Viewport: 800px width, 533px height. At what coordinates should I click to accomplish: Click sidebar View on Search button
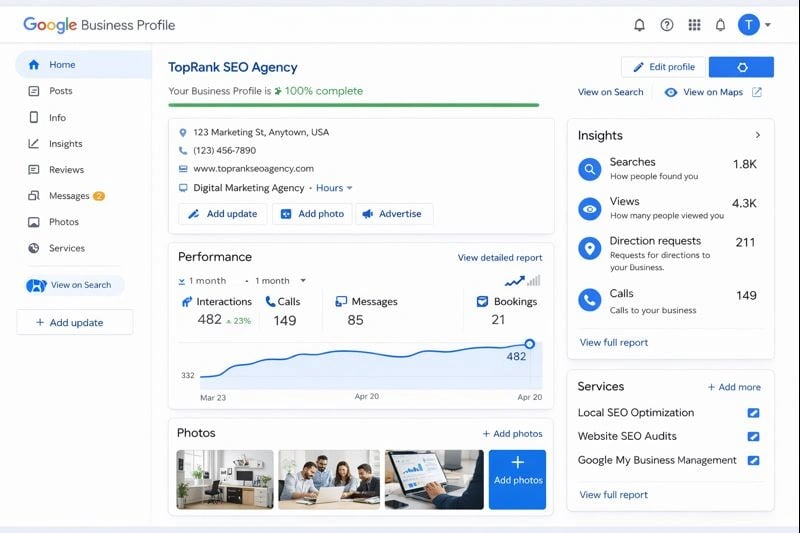click(x=74, y=285)
